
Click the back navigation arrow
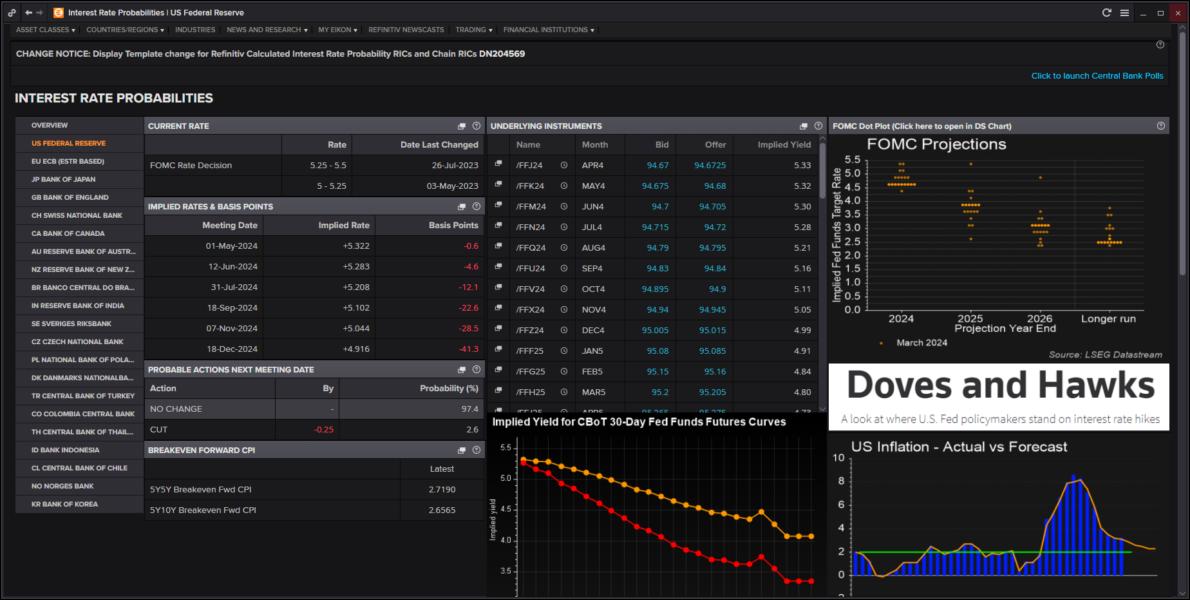click(x=28, y=12)
